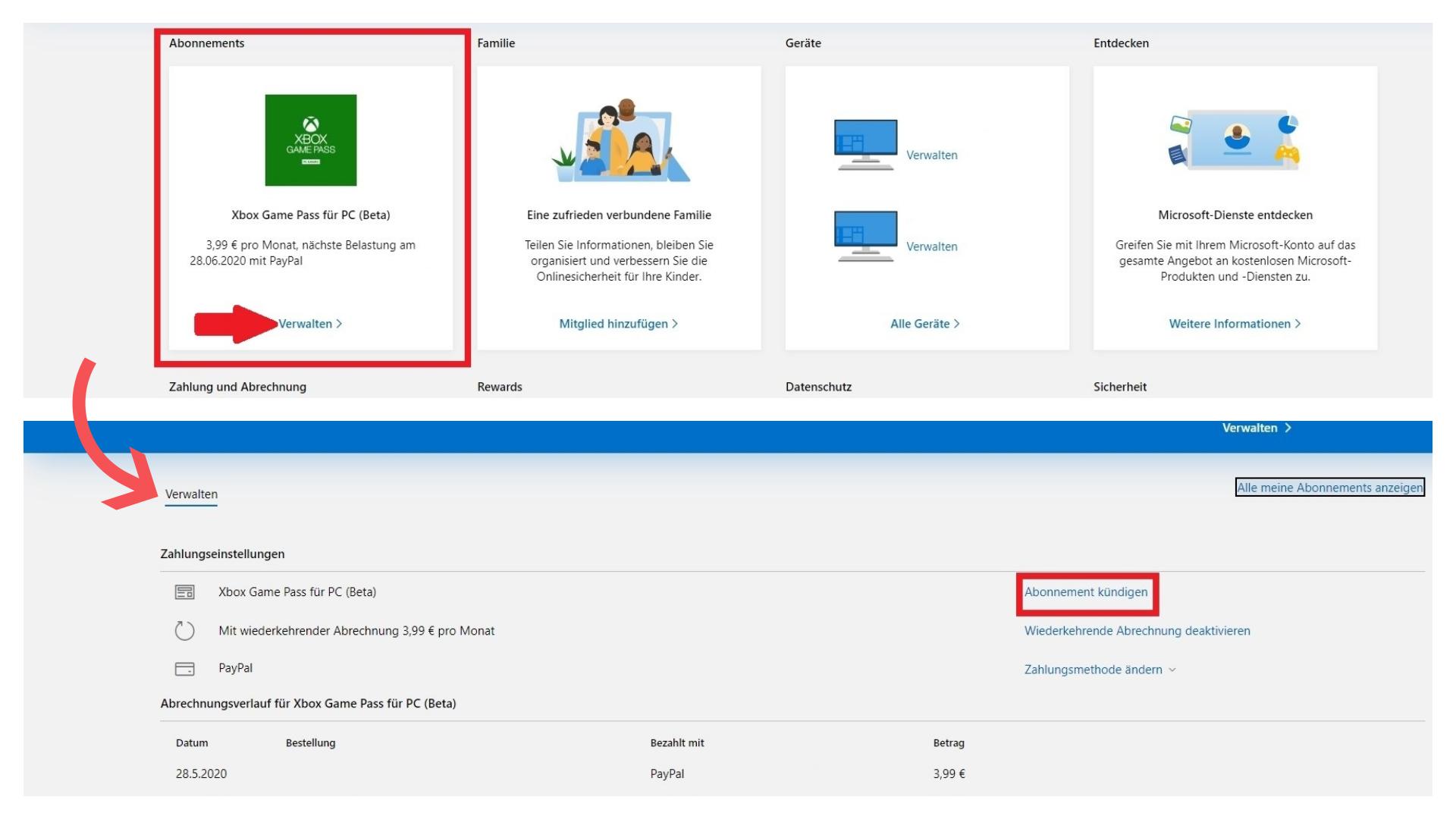This screenshot has width=1456, height=819.
Task: Click the family illustration image
Action: pyautogui.click(x=620, y=140)
